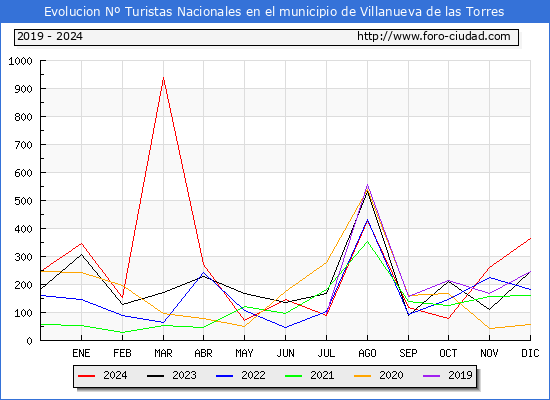This screenshot has width=550, height=400.
Task: Open the http://www.foro-ciudad.com link text
Action: pos(434,36)
